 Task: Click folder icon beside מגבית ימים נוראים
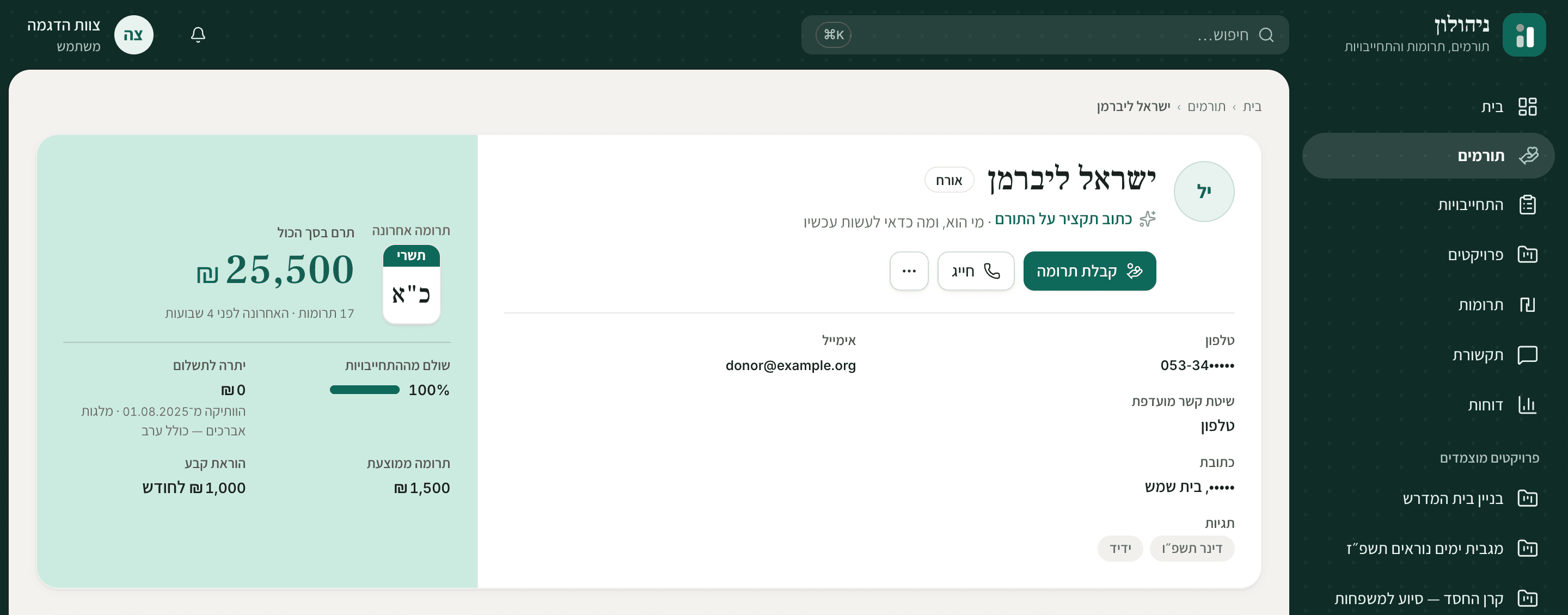point(1527,548)
